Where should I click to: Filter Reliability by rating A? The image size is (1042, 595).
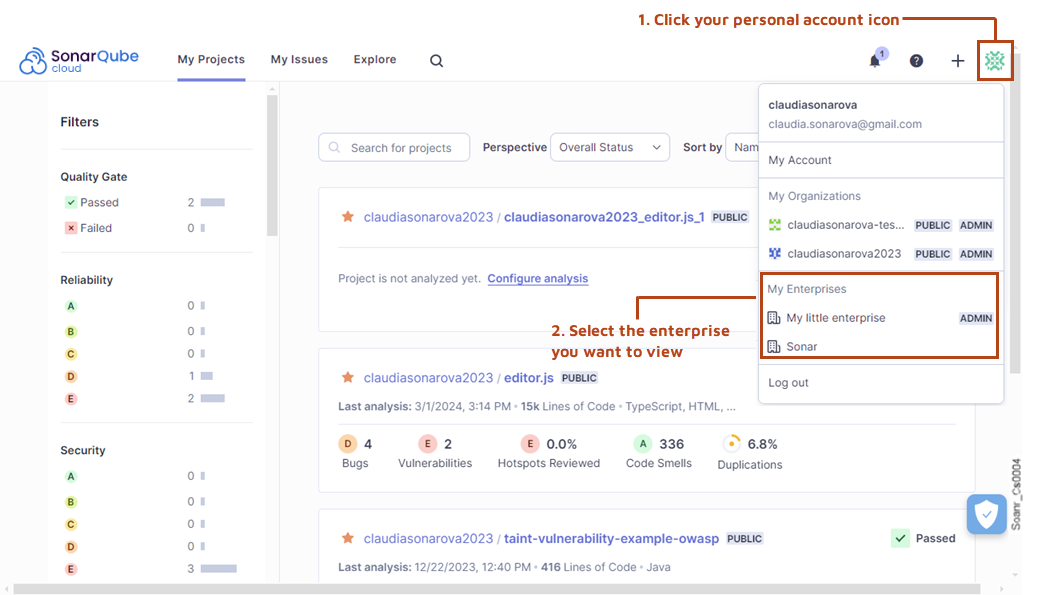tap(71, 306)
